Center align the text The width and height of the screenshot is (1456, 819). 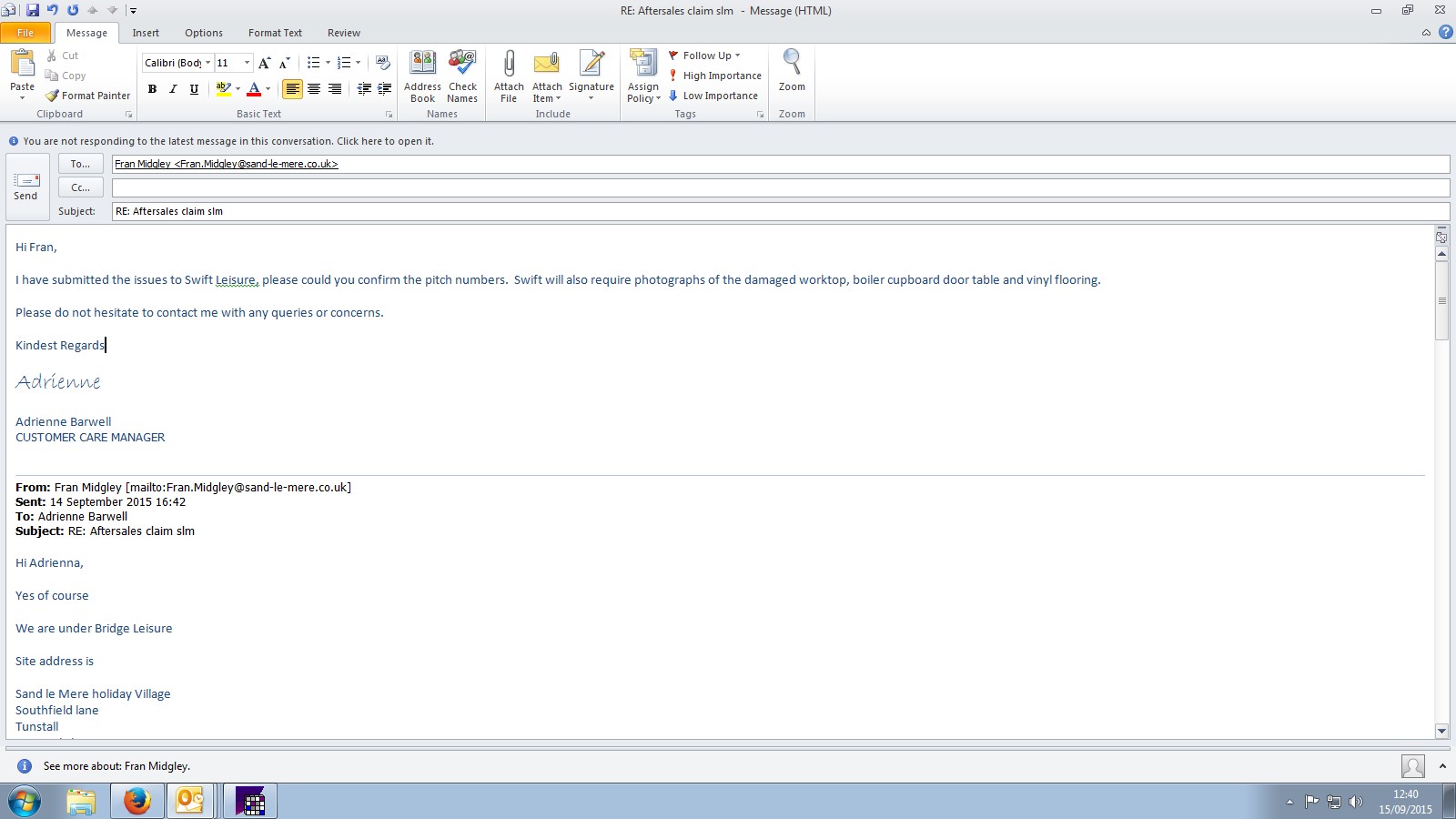[x=314, y=89]
